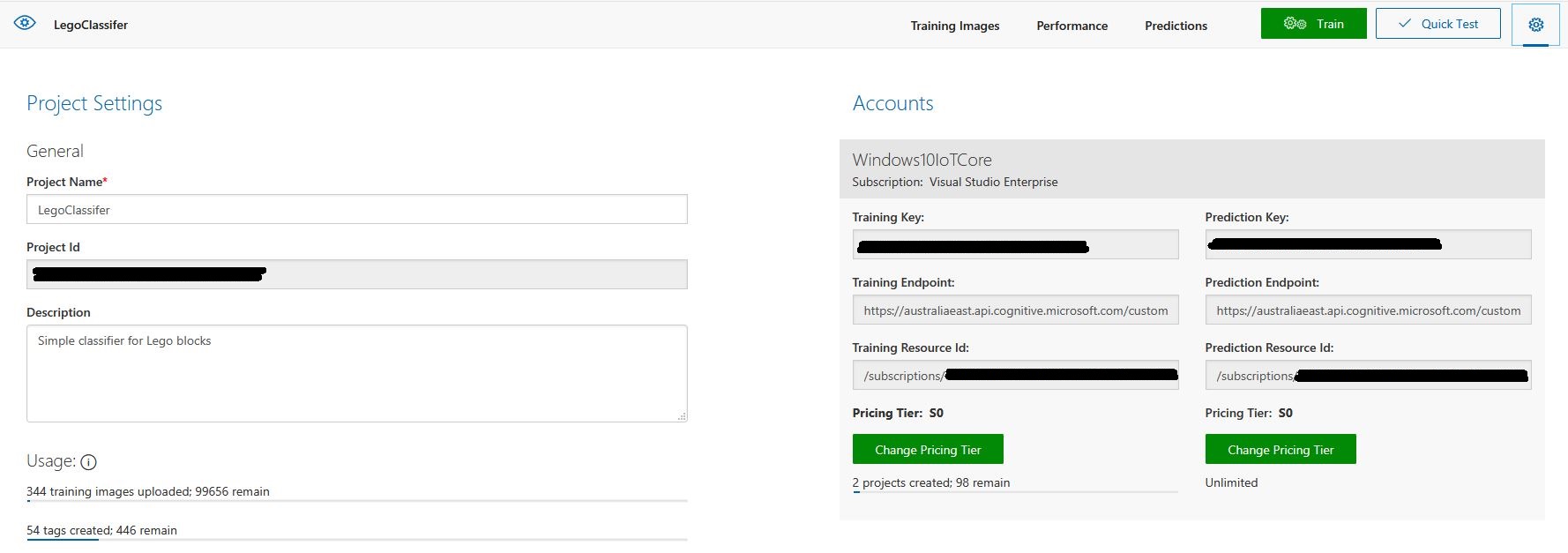Switch to the Performance tab

pos(1071,26)
